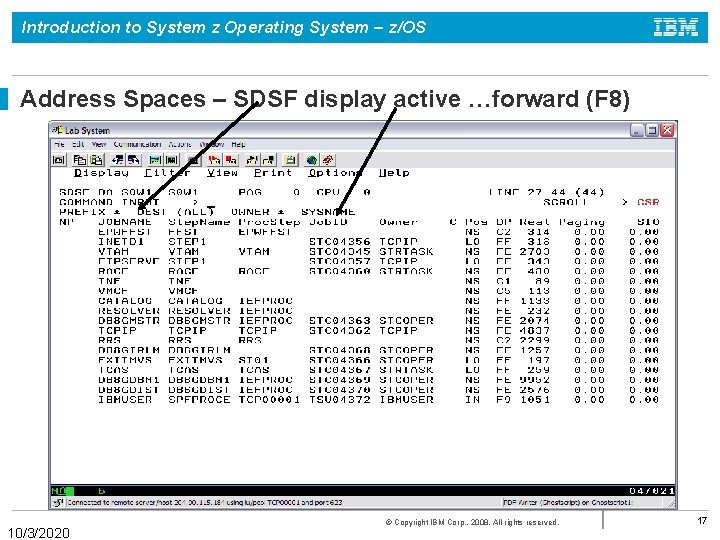Click job ID STC04370
The height and width of the screenshot is (540, 720).
pos(339,390)
